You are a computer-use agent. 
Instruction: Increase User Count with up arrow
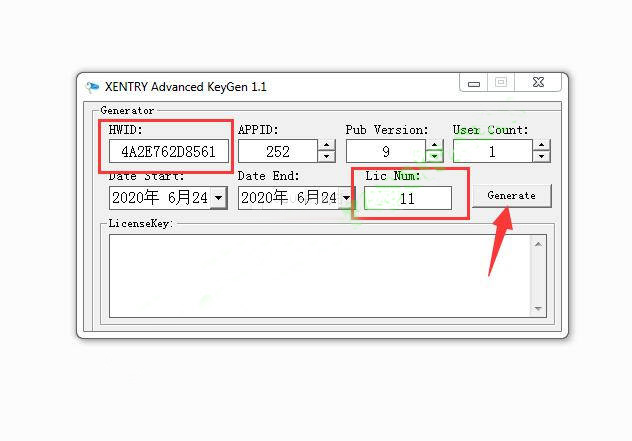542,145
